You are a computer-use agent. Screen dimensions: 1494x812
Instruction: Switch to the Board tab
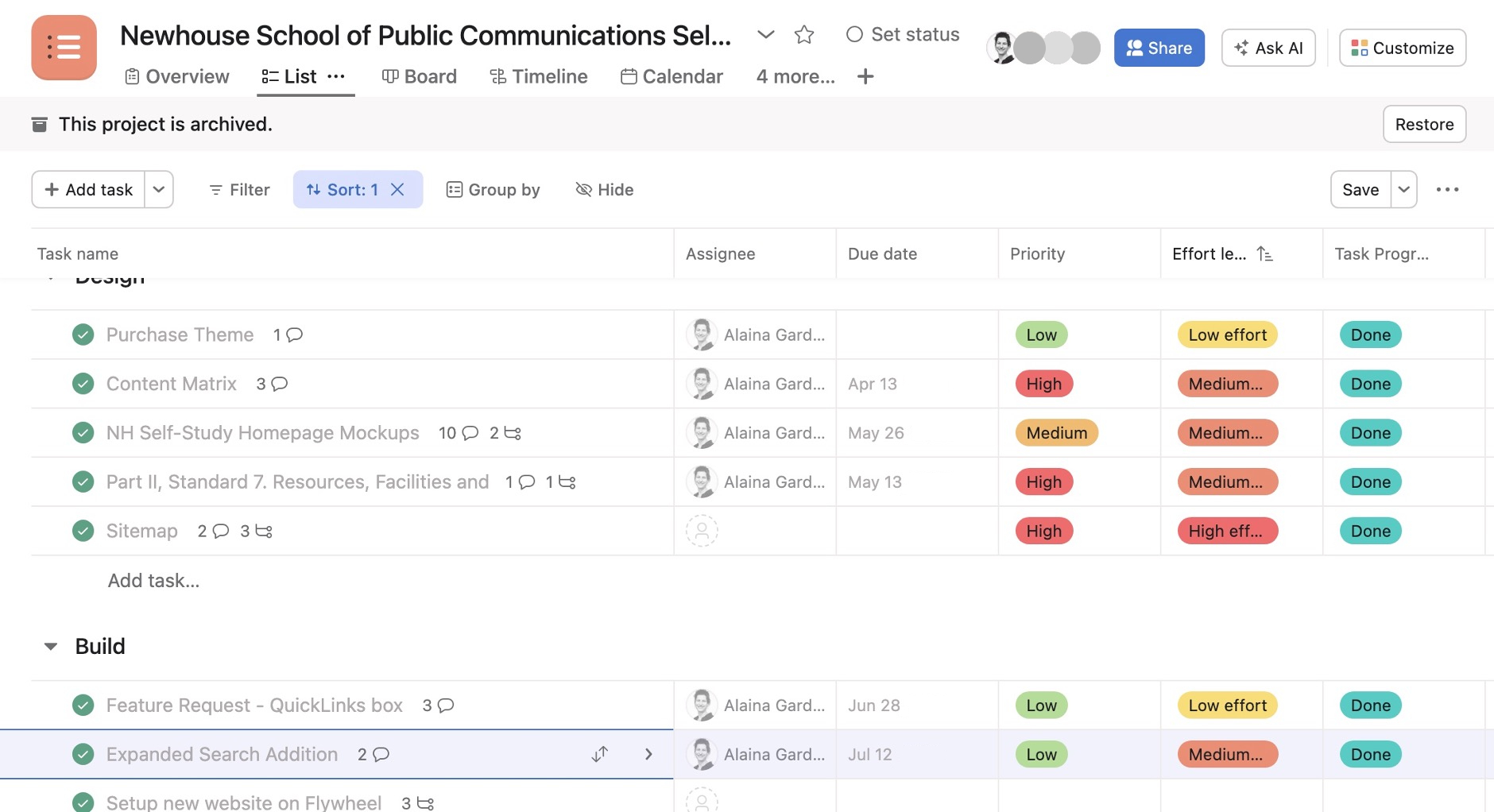coord(420,76)
